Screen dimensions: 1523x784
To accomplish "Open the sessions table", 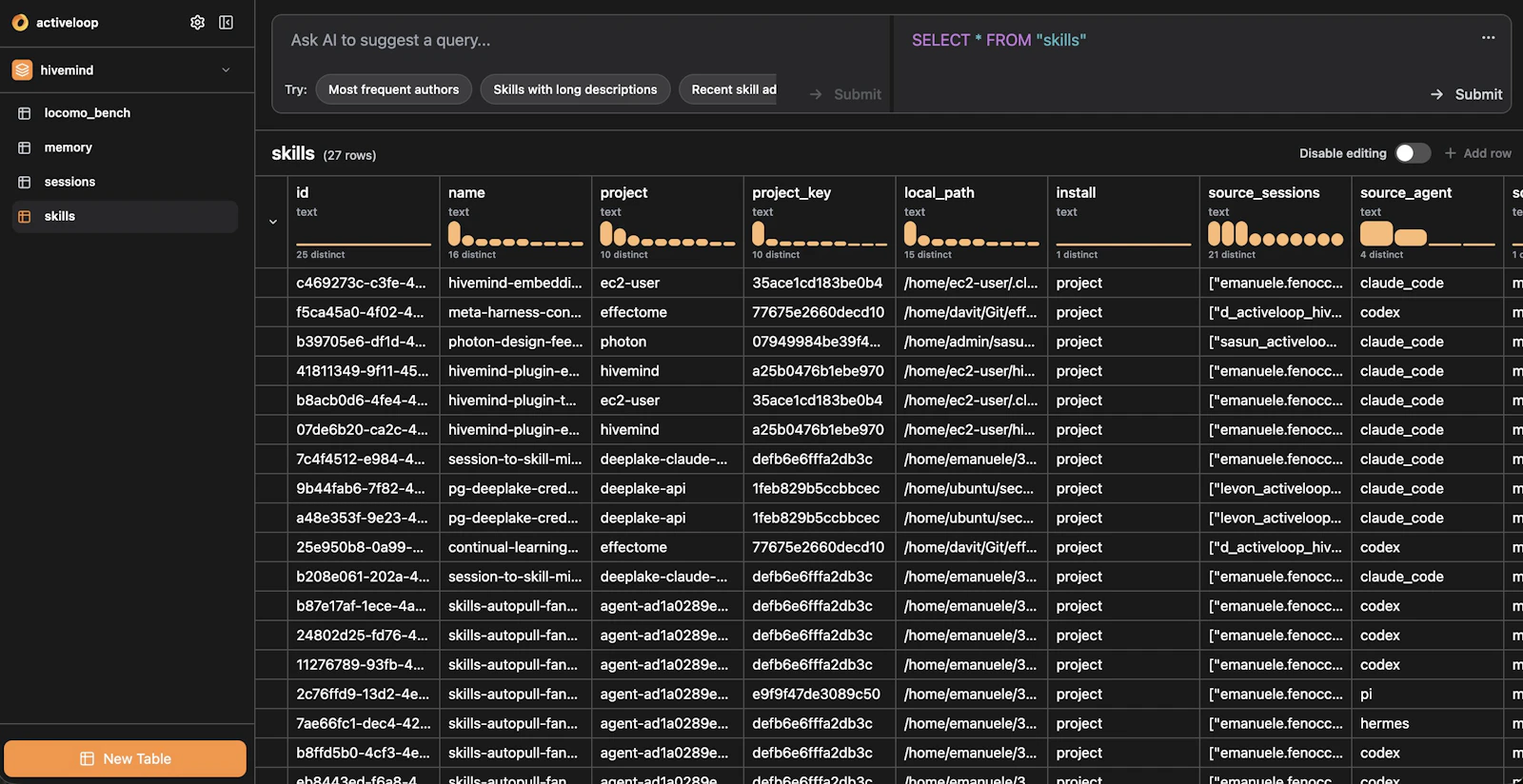I will 126,182.
